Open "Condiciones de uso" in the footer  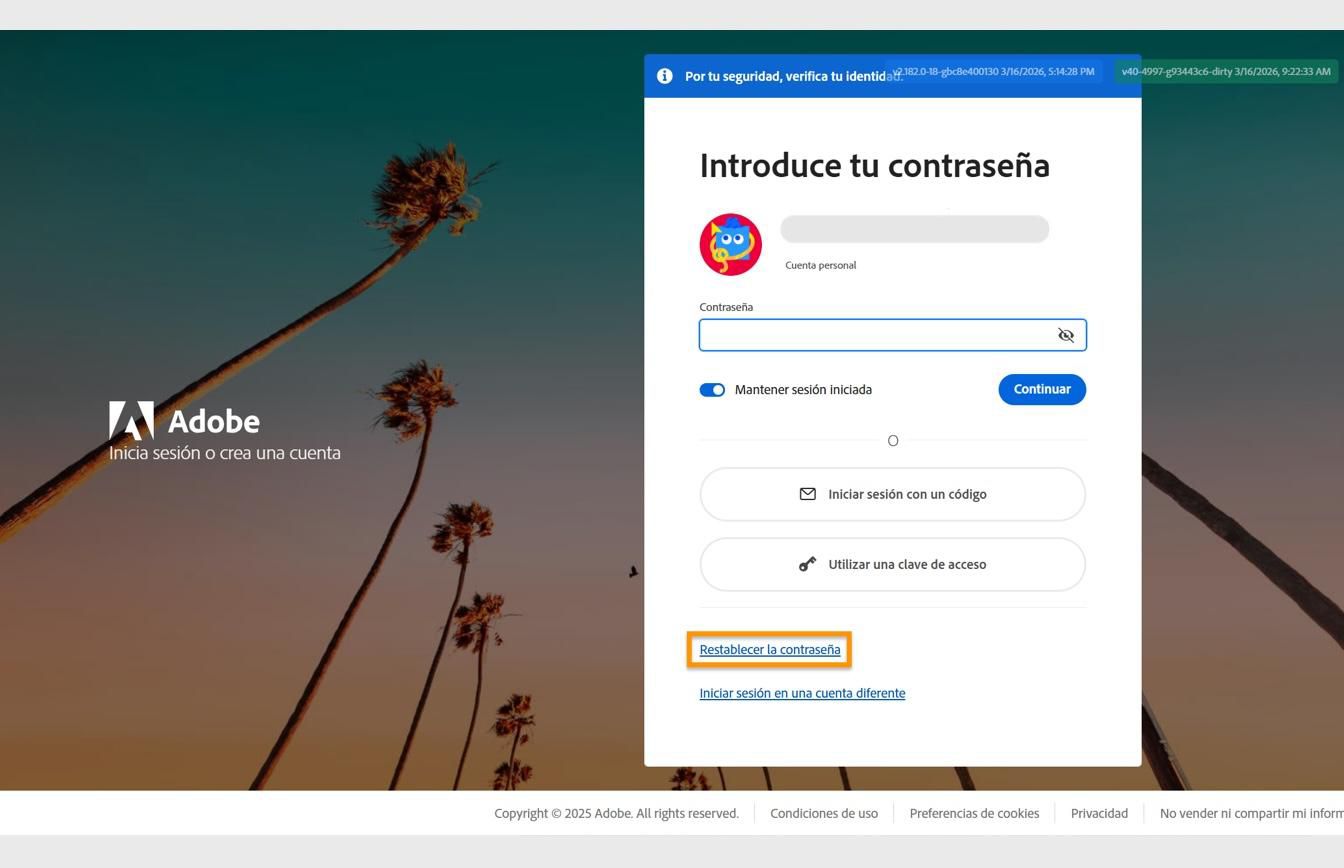[x=823, y=813]
